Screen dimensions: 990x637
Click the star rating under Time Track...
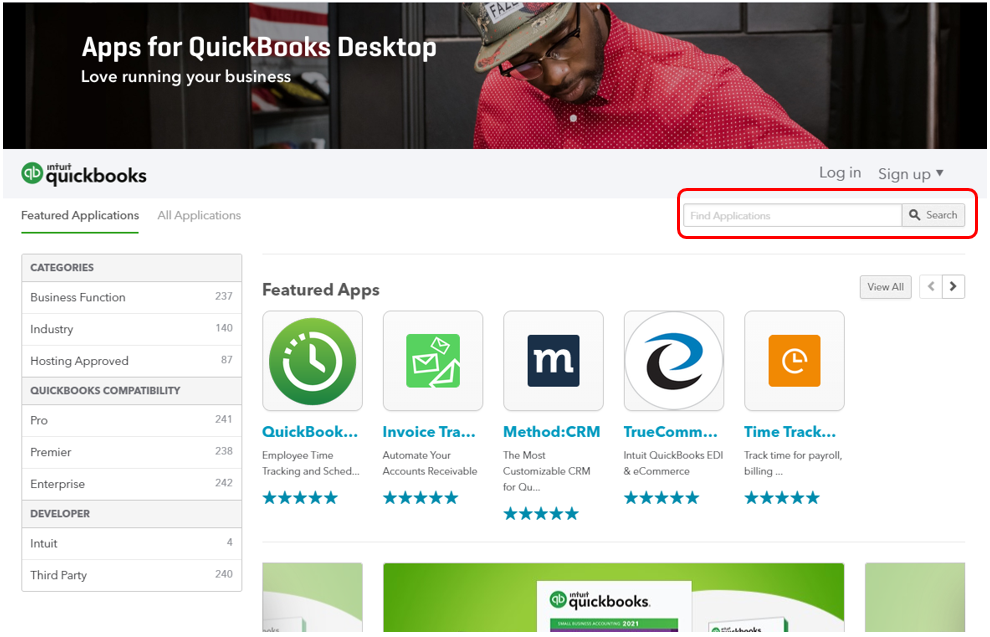tap(782, 498)
